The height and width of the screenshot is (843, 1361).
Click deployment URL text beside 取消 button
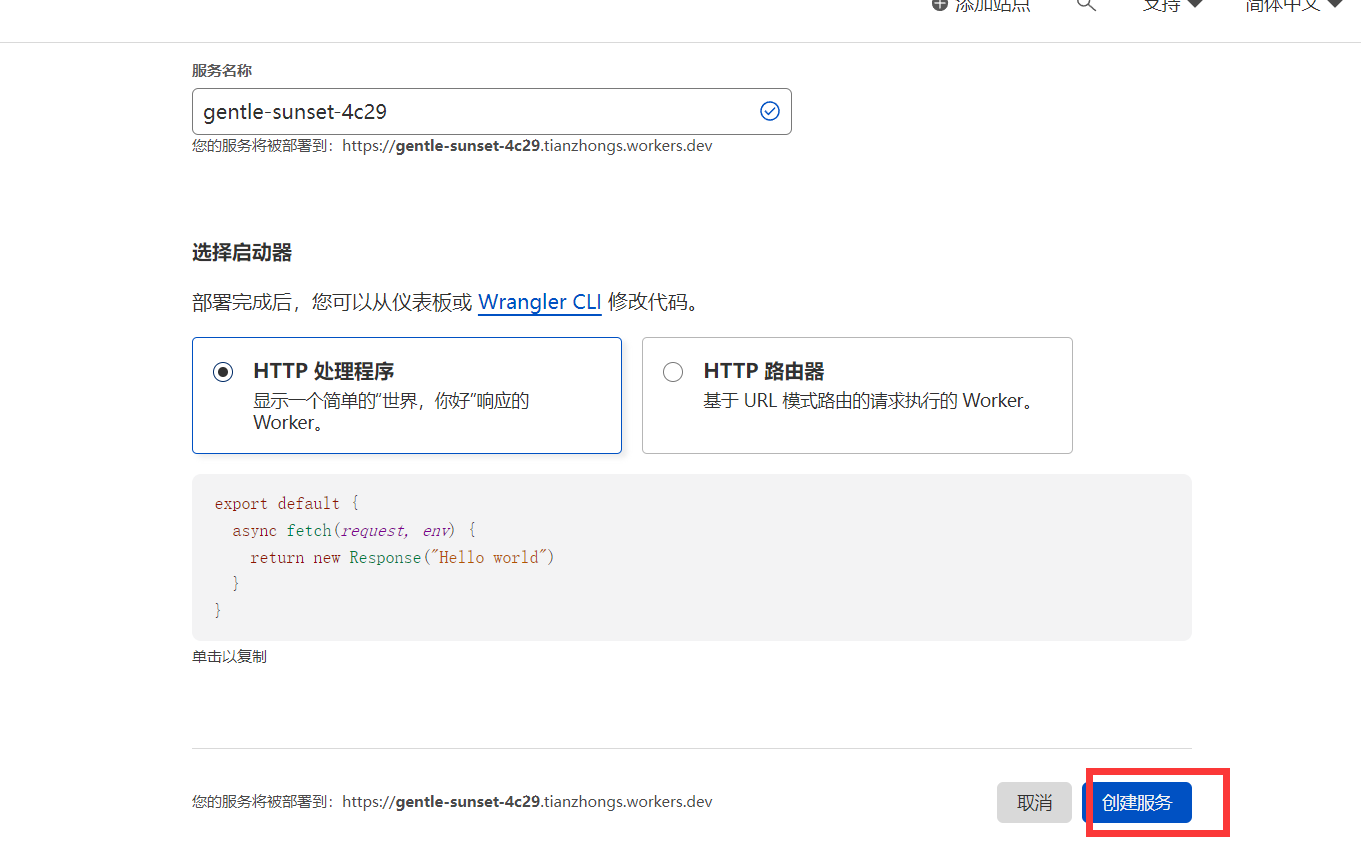[527, 802]
